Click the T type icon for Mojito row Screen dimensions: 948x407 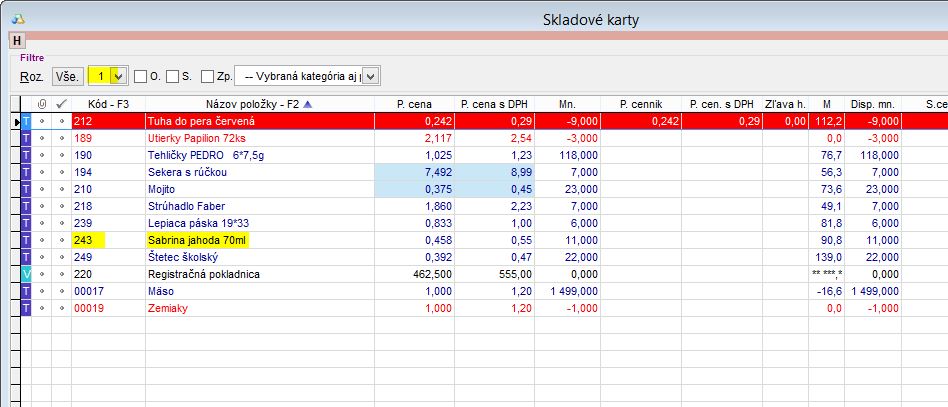(27, 189)
